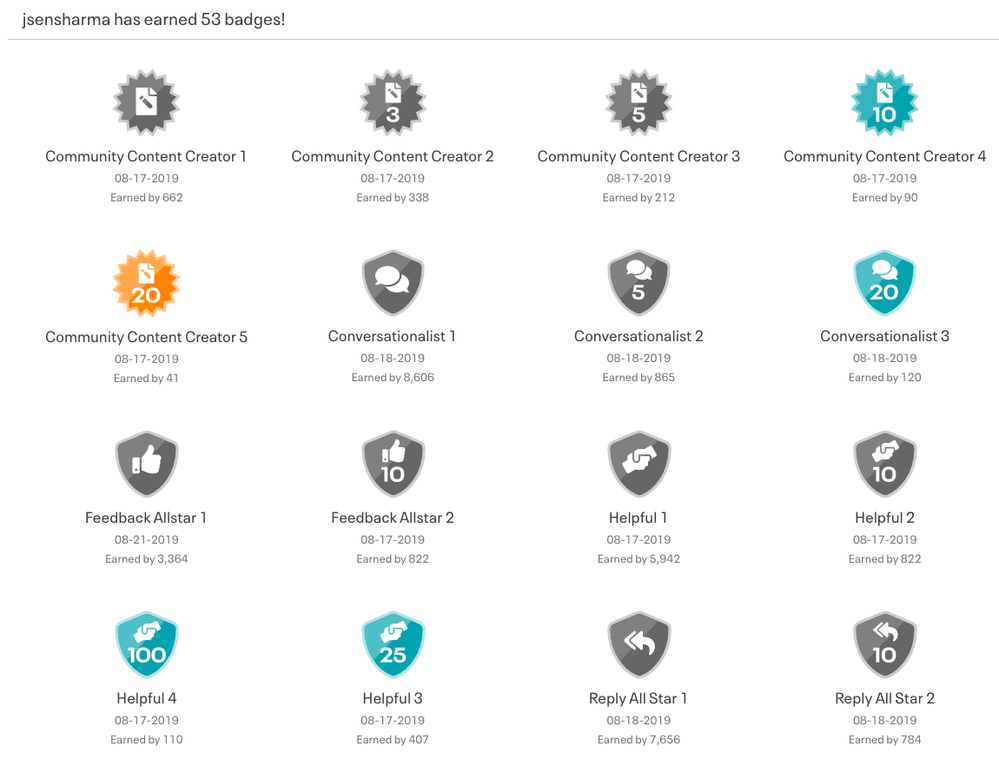Click the Earned by 7,656 count for Reply All Star 1
The width and height of the screenshot is (999, 778).
tap(638, 739)
